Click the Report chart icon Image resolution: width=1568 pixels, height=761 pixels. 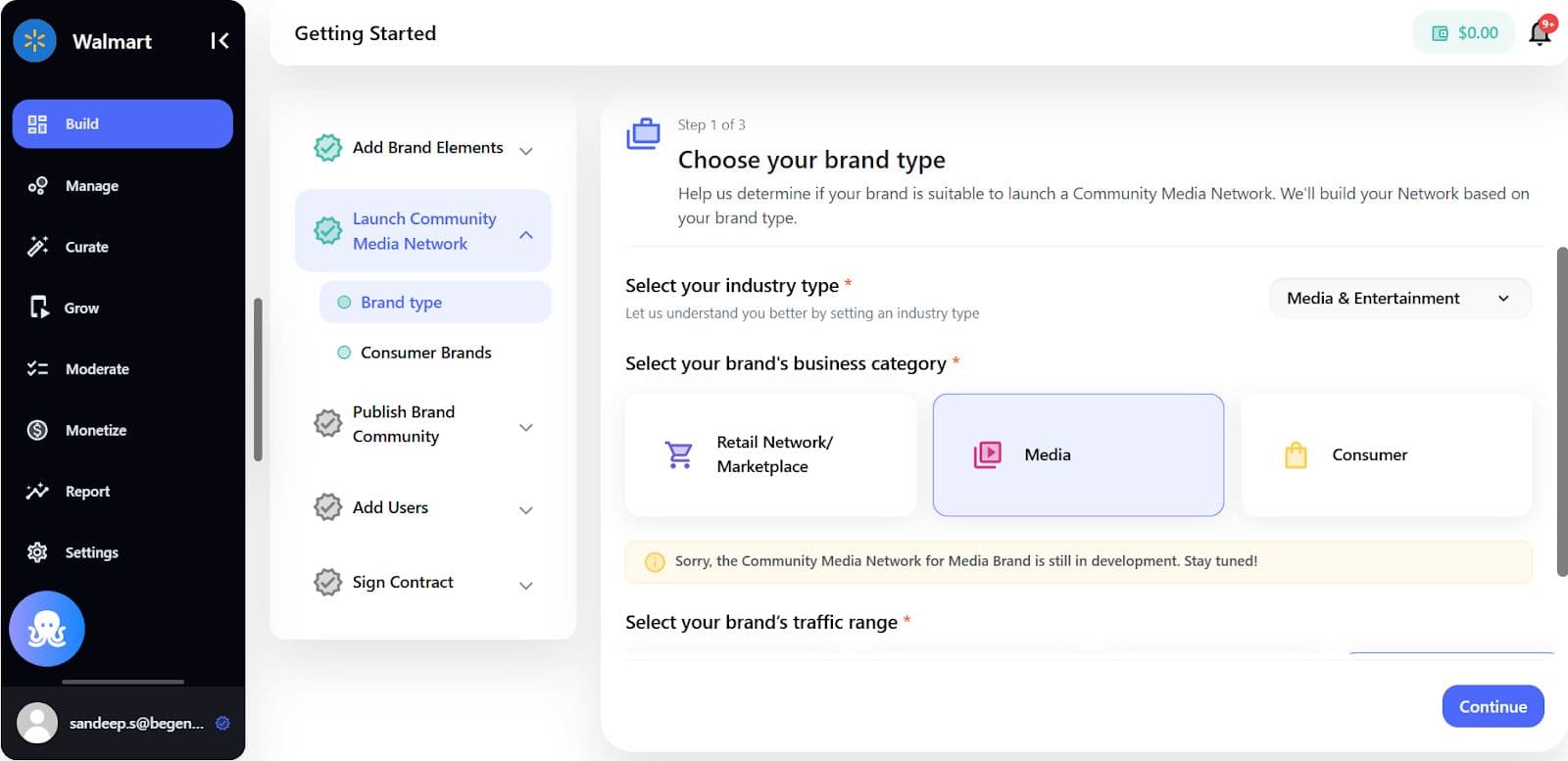point(37,492)
